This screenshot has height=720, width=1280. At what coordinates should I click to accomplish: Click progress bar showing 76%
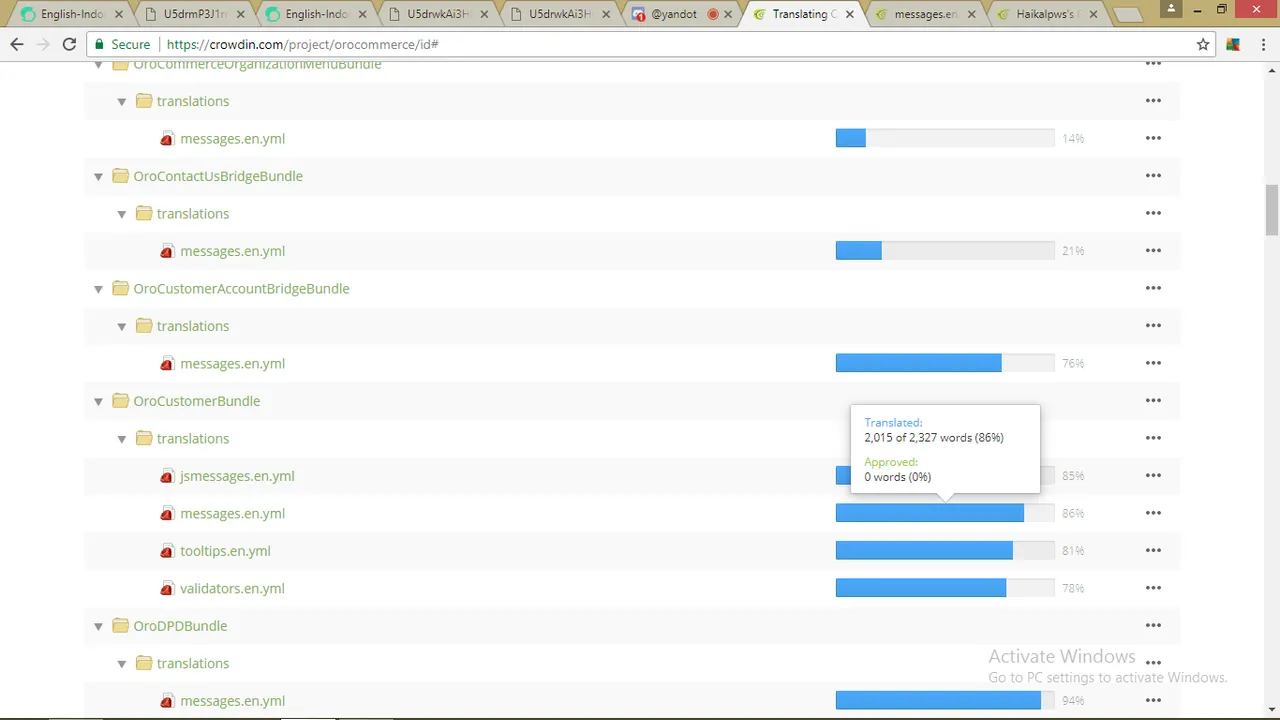tap(945, 363)
